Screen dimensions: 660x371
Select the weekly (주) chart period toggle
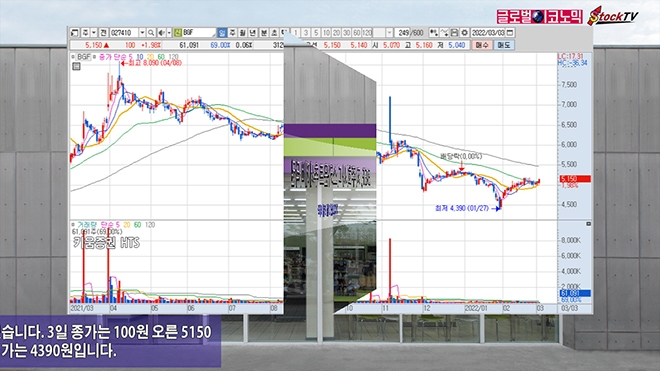232,32
